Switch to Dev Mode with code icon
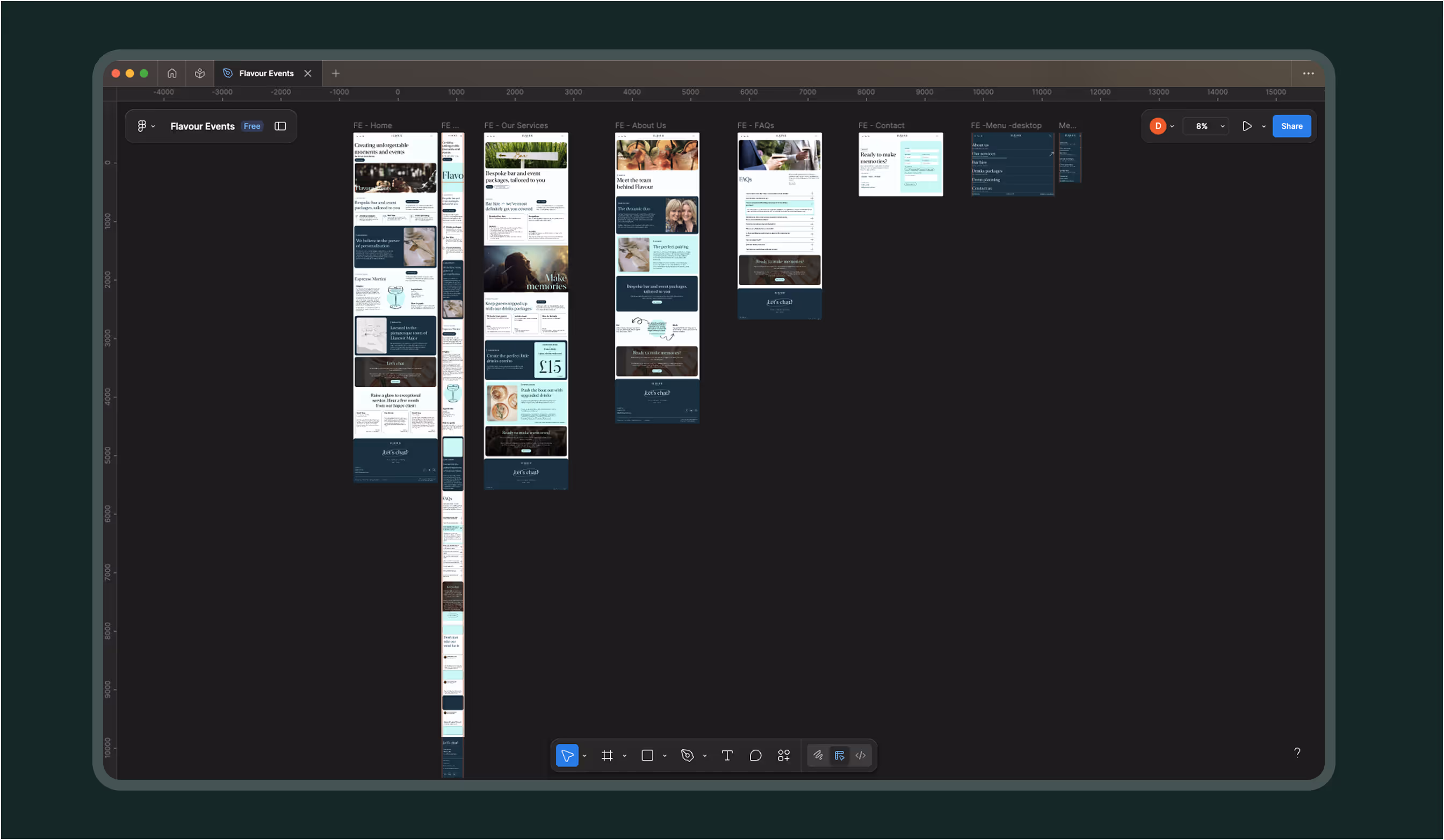This screenshot has width=1444, height=840. pyautogui.click(x=860, y=755)
